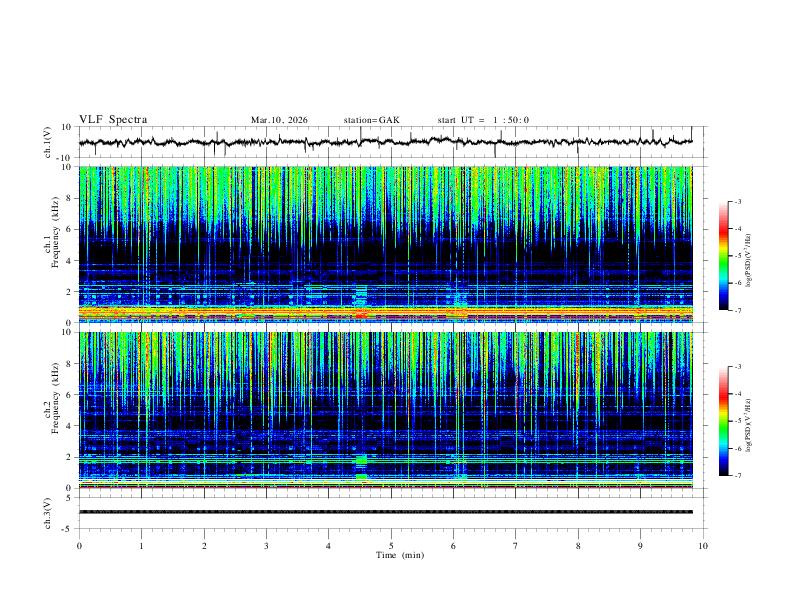Click time axis tick label "0"
792x612 pixels.
(79, 546)
